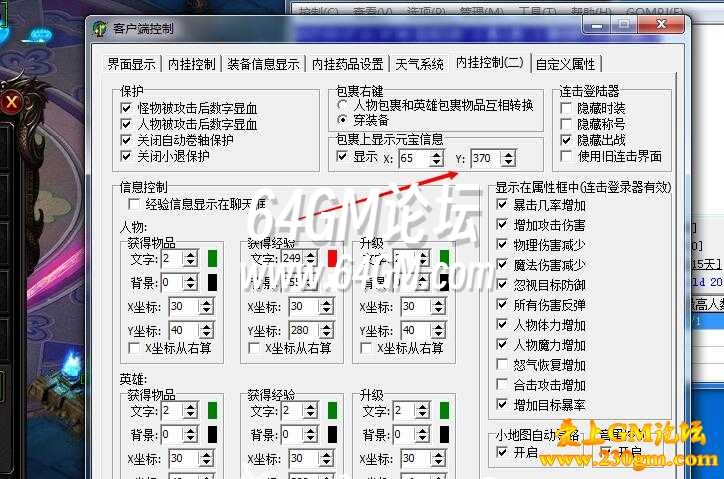Open the 装备信息显示 tab
724x479 pixels.
click(x=263, y=64)
